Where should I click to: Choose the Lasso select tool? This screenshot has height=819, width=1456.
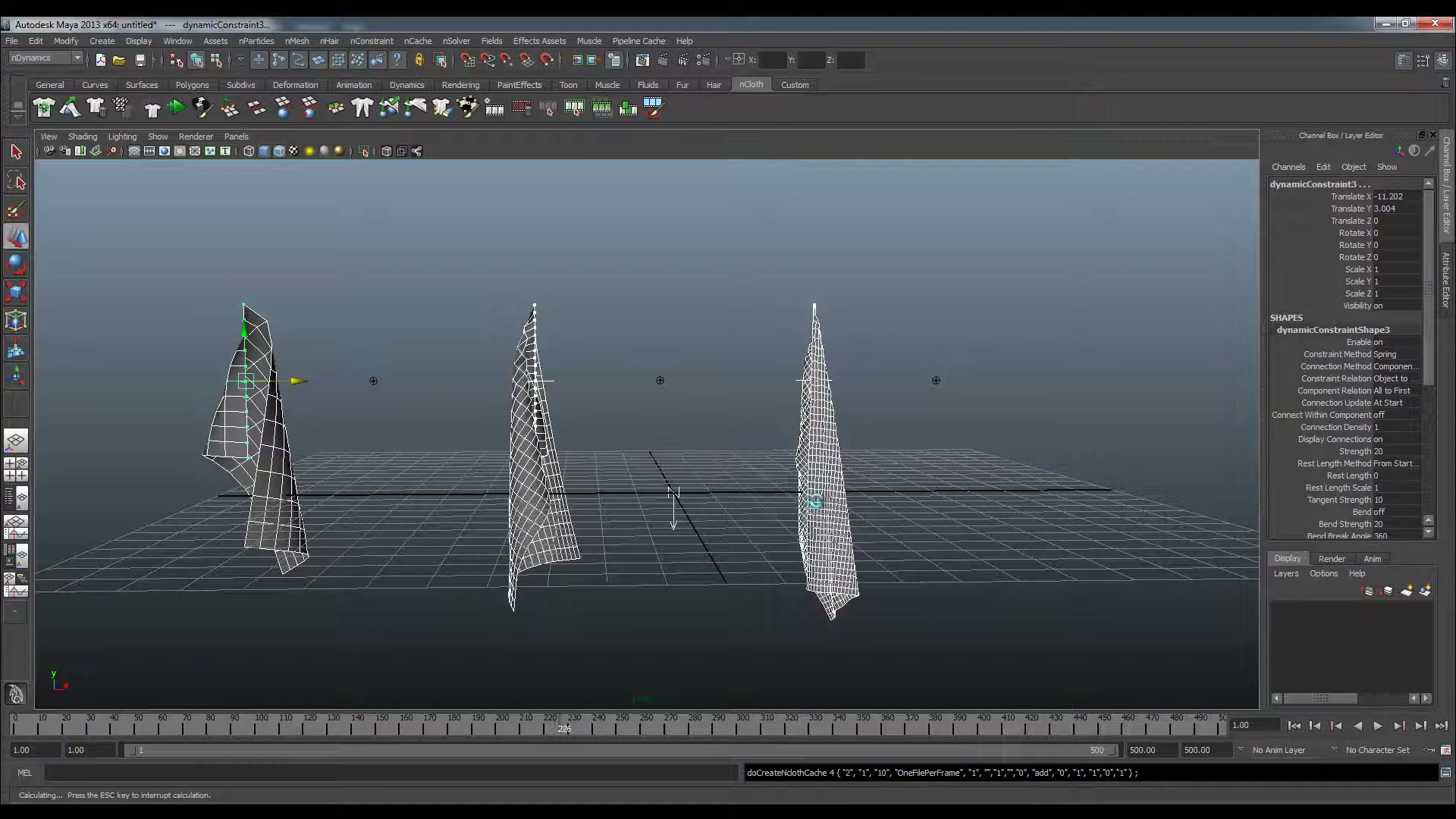tap(16, 180)
